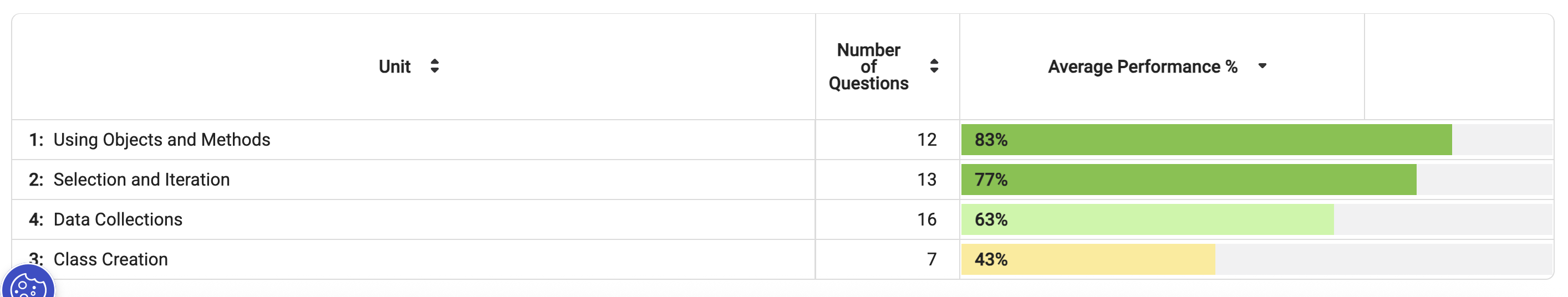Open the Class Creation unit row
1568x297 pixels.
110,259
